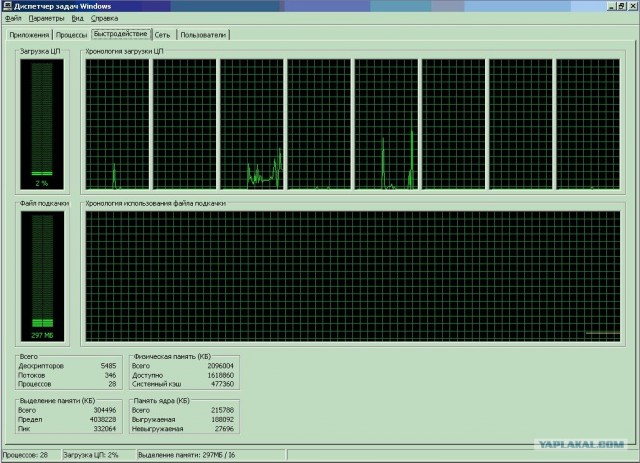The image size is (640, 463).
Task: Click the 'Пик' row label
Action: click(24, 429)
